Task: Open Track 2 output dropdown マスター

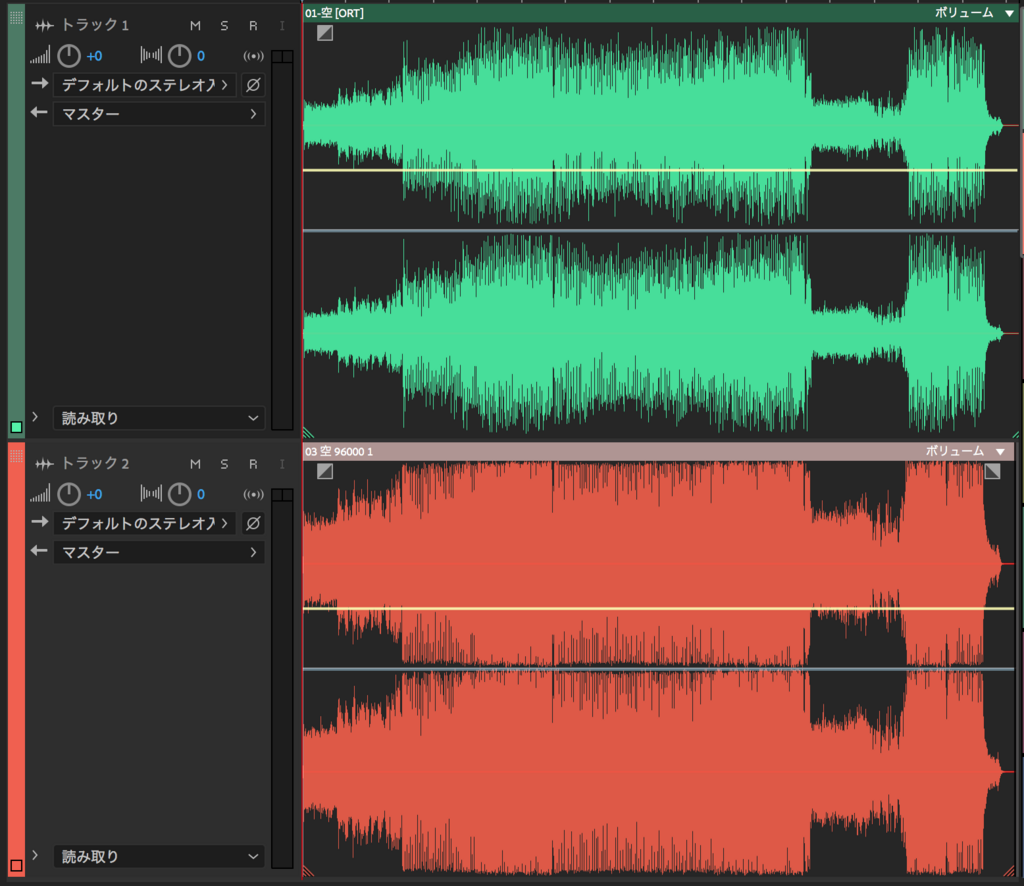Action: [x=159, y=552]
